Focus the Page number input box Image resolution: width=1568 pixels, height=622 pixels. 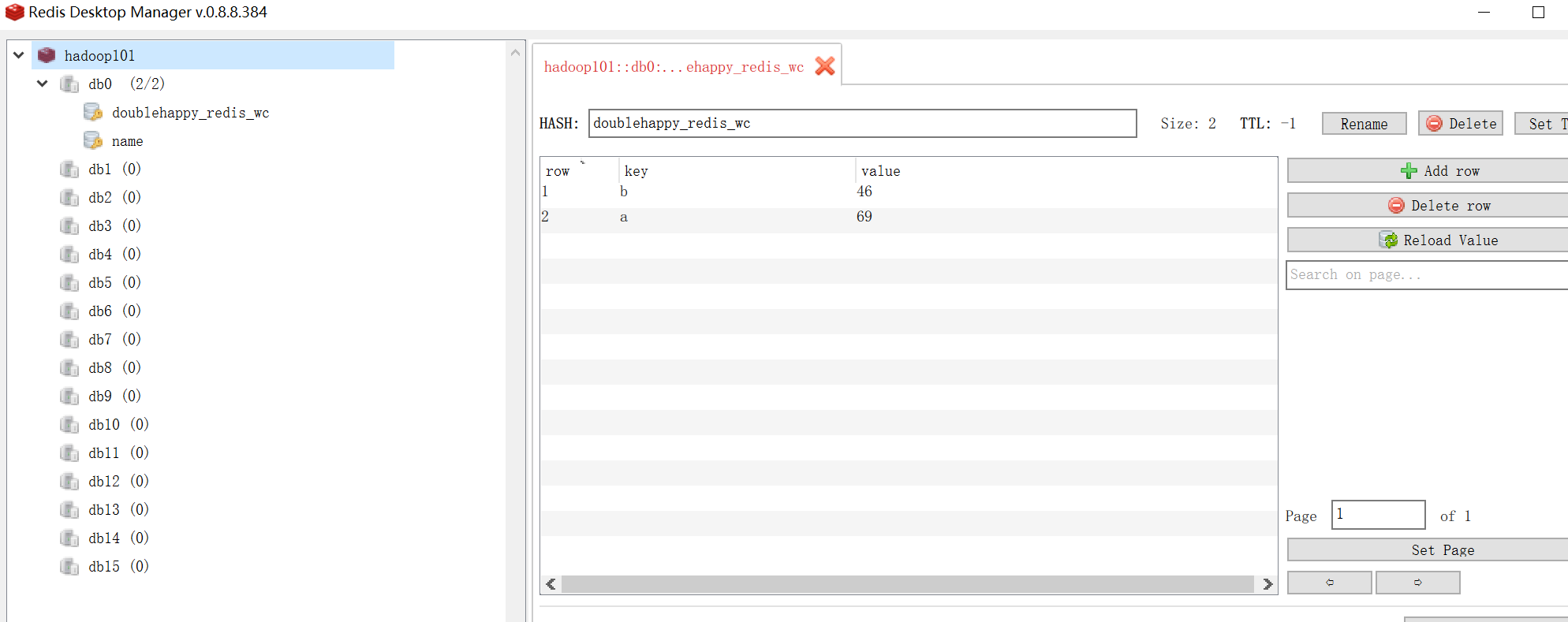[x=1379, y=515]
